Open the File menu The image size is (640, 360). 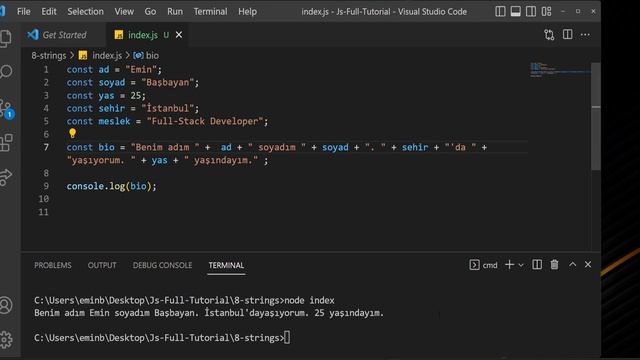pyautogui.click(x=24, y=11)
